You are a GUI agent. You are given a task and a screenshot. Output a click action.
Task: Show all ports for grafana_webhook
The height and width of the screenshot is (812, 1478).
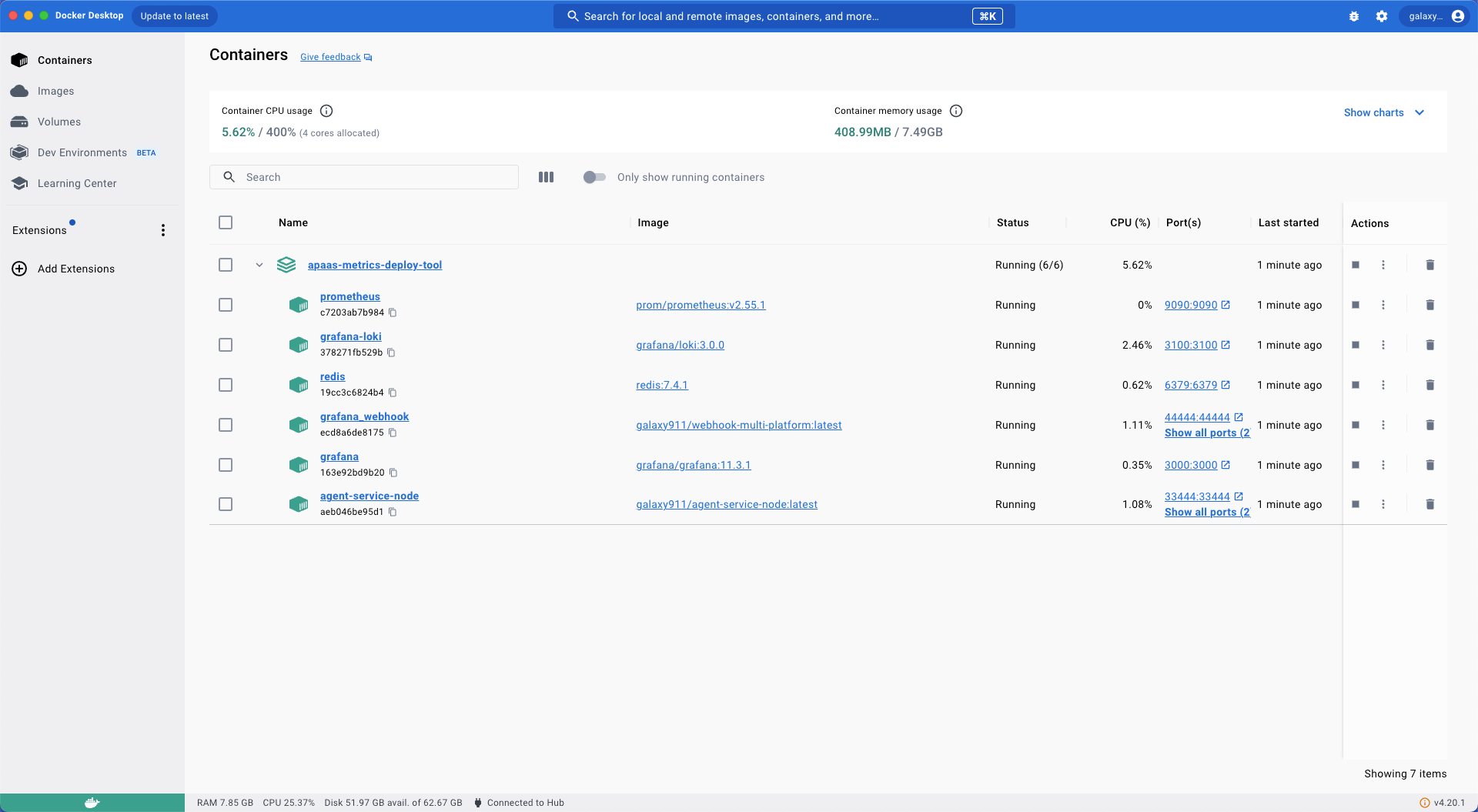1207,433
